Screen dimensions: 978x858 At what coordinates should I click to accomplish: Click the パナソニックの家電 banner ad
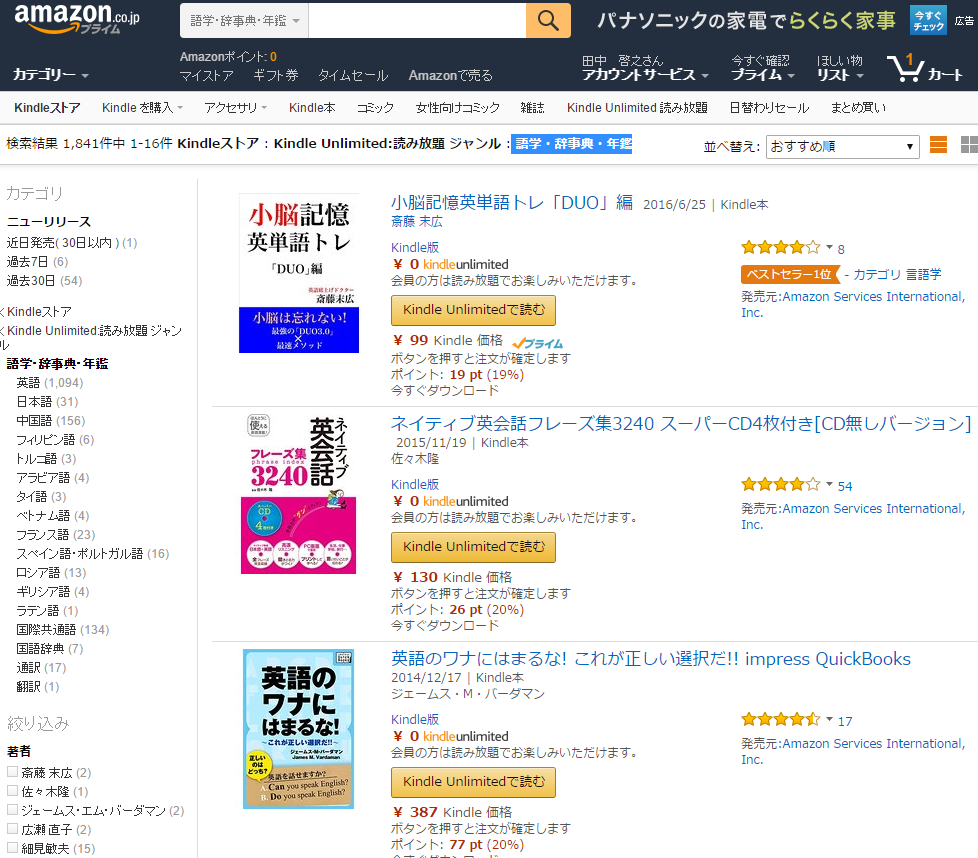point(746,21)
